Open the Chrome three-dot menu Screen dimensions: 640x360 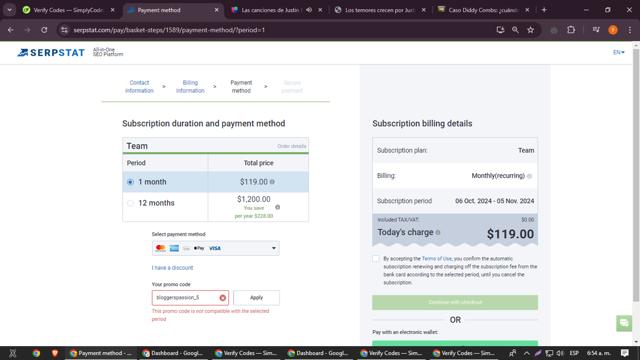click(630, 30)
